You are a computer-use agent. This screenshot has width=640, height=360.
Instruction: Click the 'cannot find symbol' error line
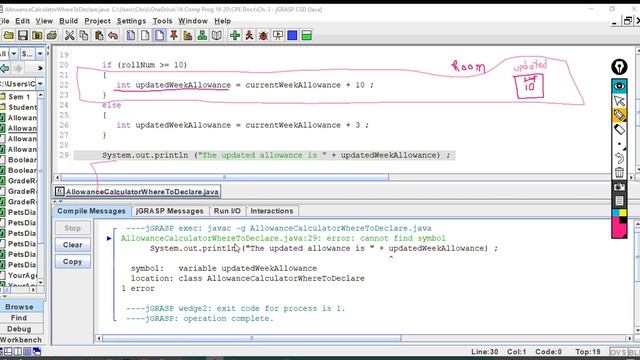click(283, 238)
